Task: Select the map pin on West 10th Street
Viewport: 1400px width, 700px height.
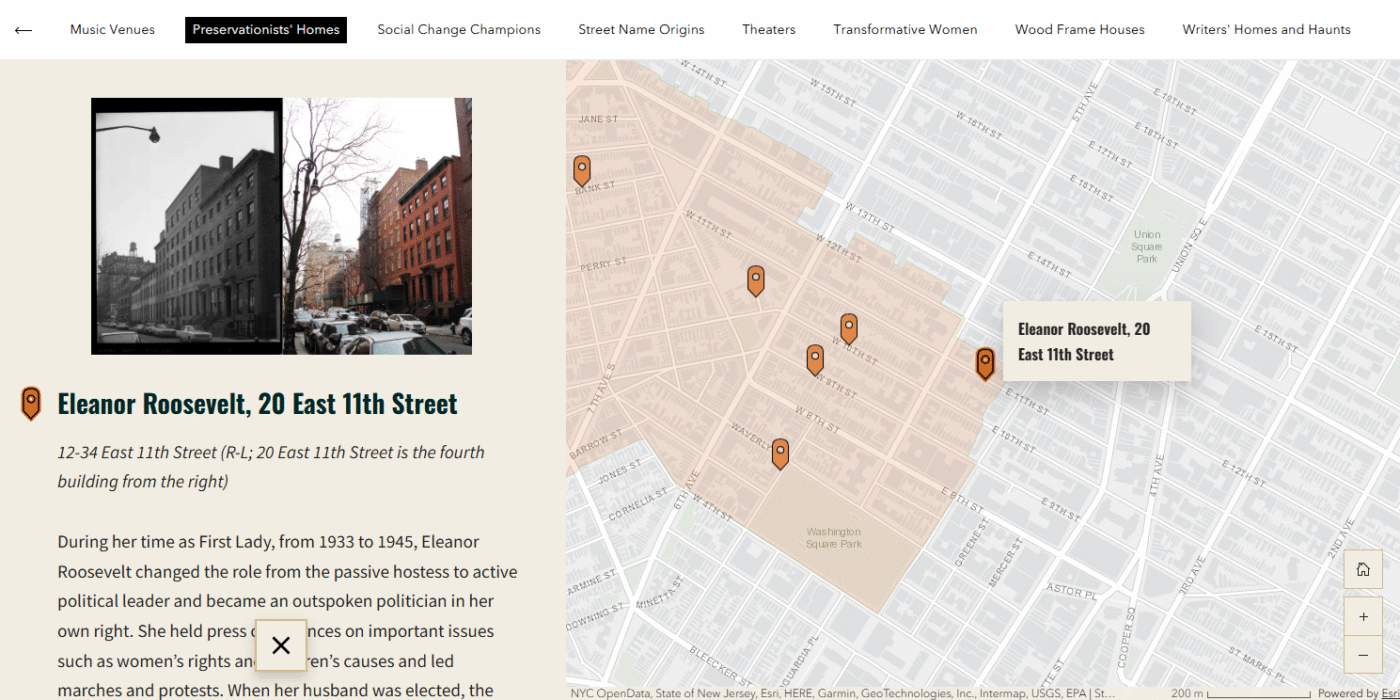Action: click(848, 328)
